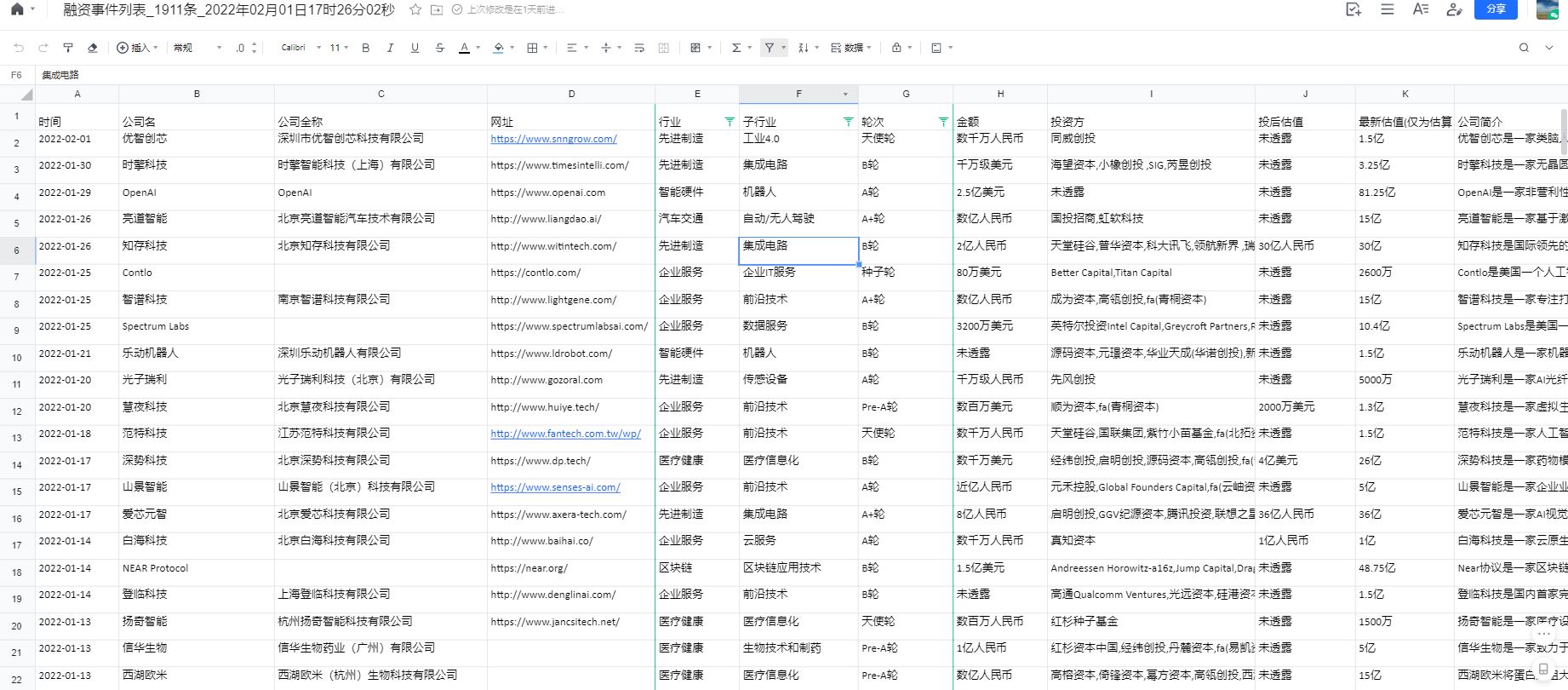Undo the last action
The image size is (1568, 690).
click(19, 48)
